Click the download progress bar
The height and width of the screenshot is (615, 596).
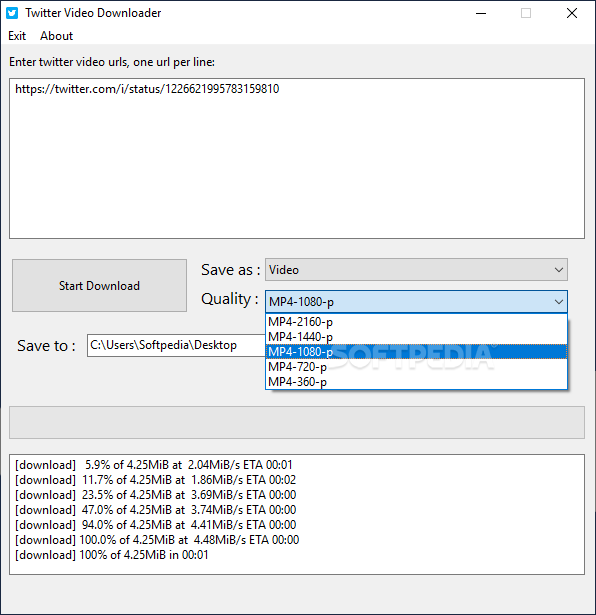pyautogui.click(x=297, y=422)
